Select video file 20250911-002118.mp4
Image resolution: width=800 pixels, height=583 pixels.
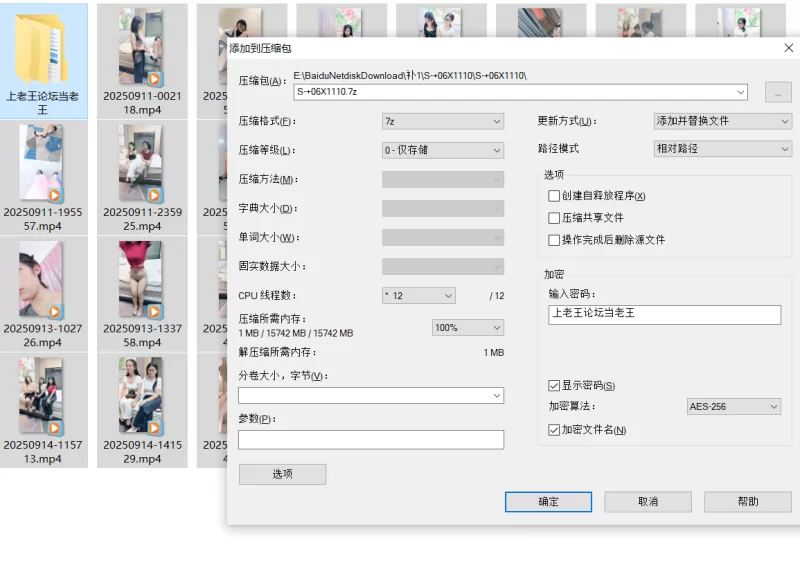tap(142, 61)
